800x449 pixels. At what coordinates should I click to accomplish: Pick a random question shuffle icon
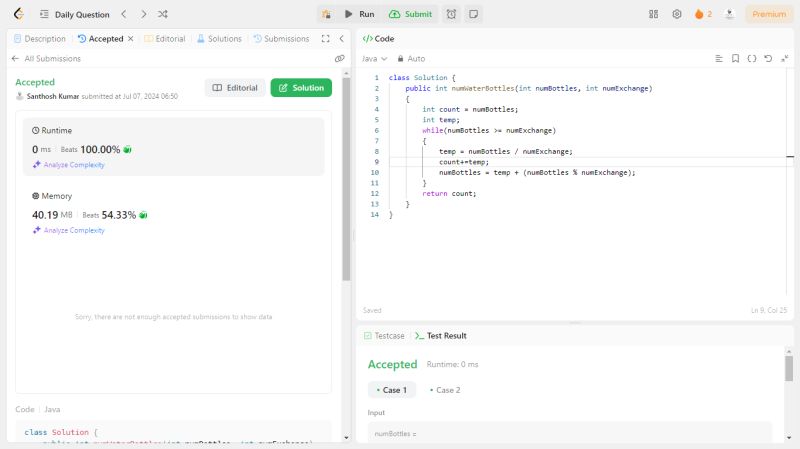163,14
